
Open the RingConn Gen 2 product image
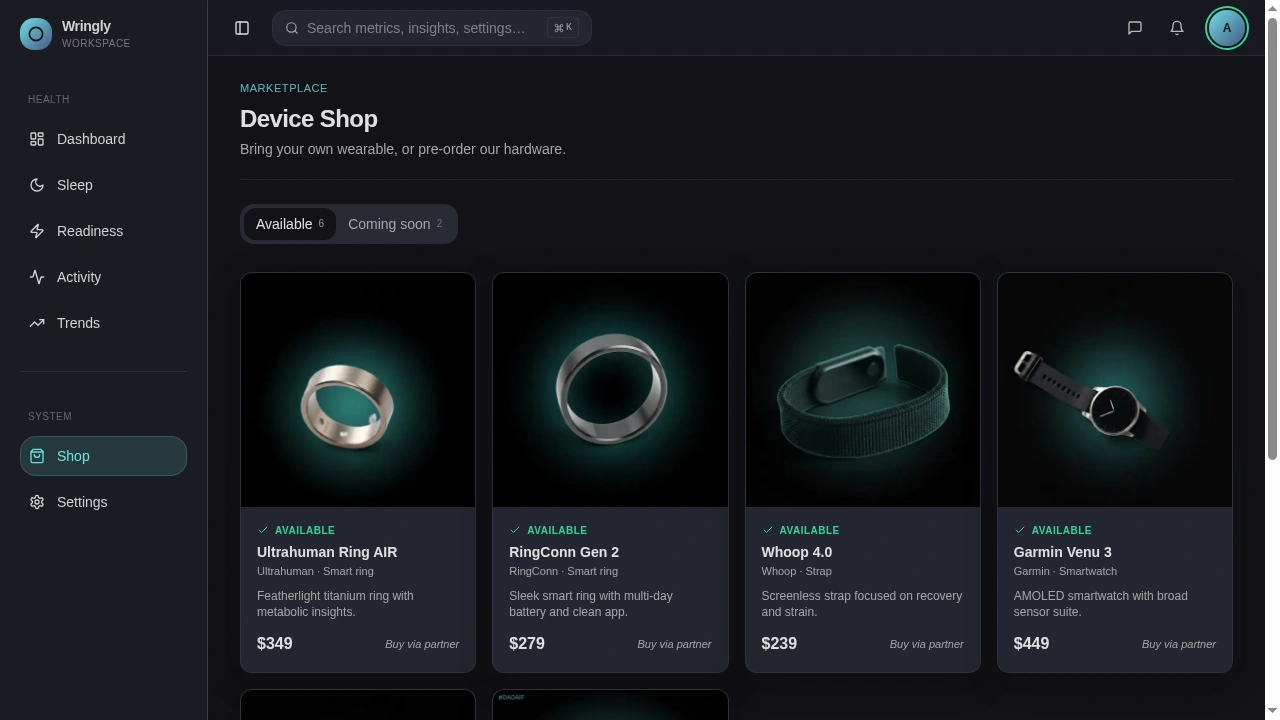[610, 390]
